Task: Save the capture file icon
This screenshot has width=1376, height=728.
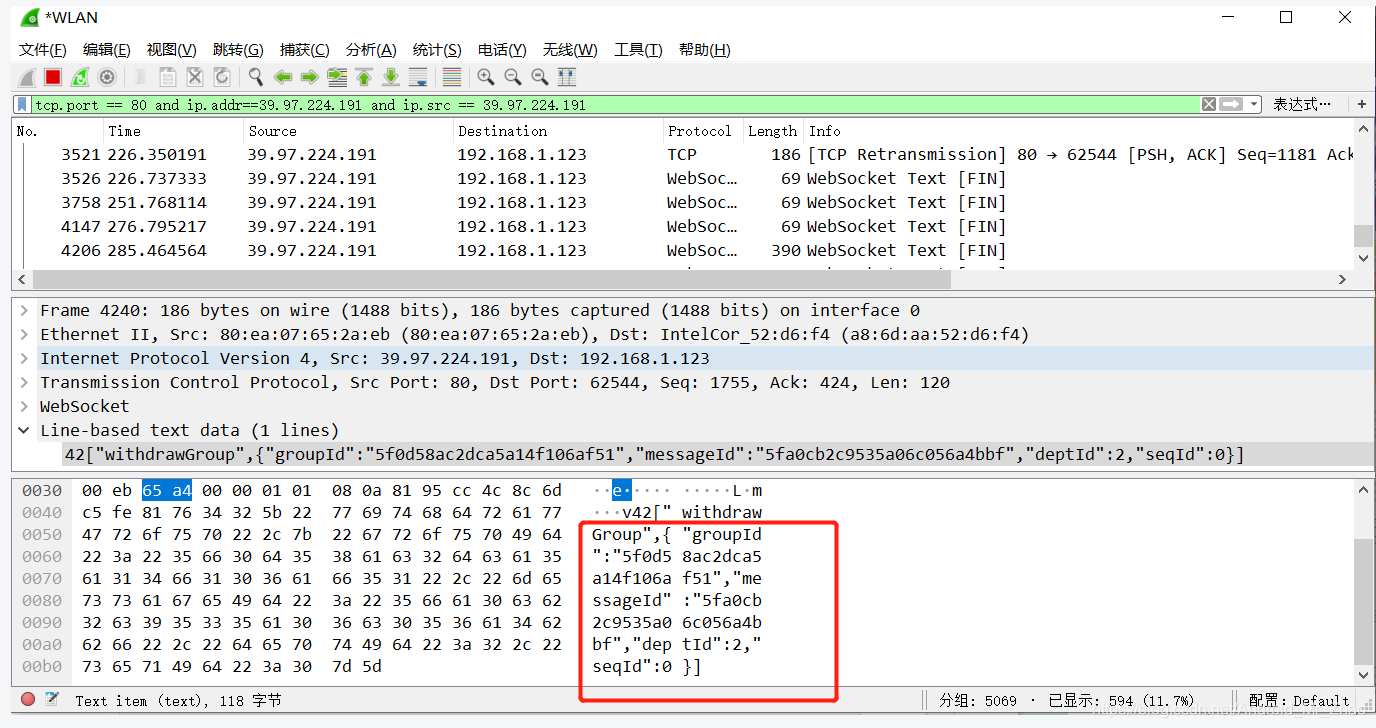Action: click(168, 77)
